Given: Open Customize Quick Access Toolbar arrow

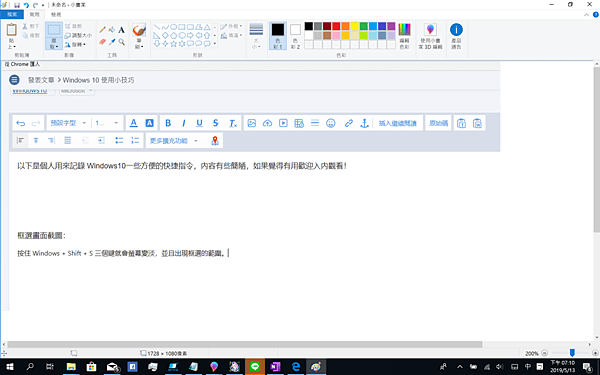Looking at the screenshot, I should [x=43, y=5].
